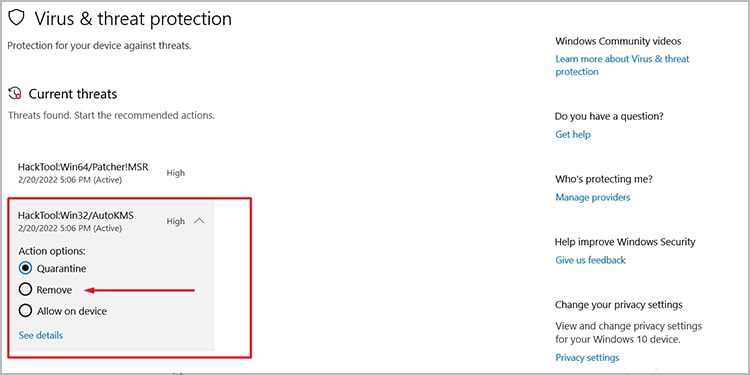Select Allow on device option
750x375 pixels.
[x=25, y=311]
